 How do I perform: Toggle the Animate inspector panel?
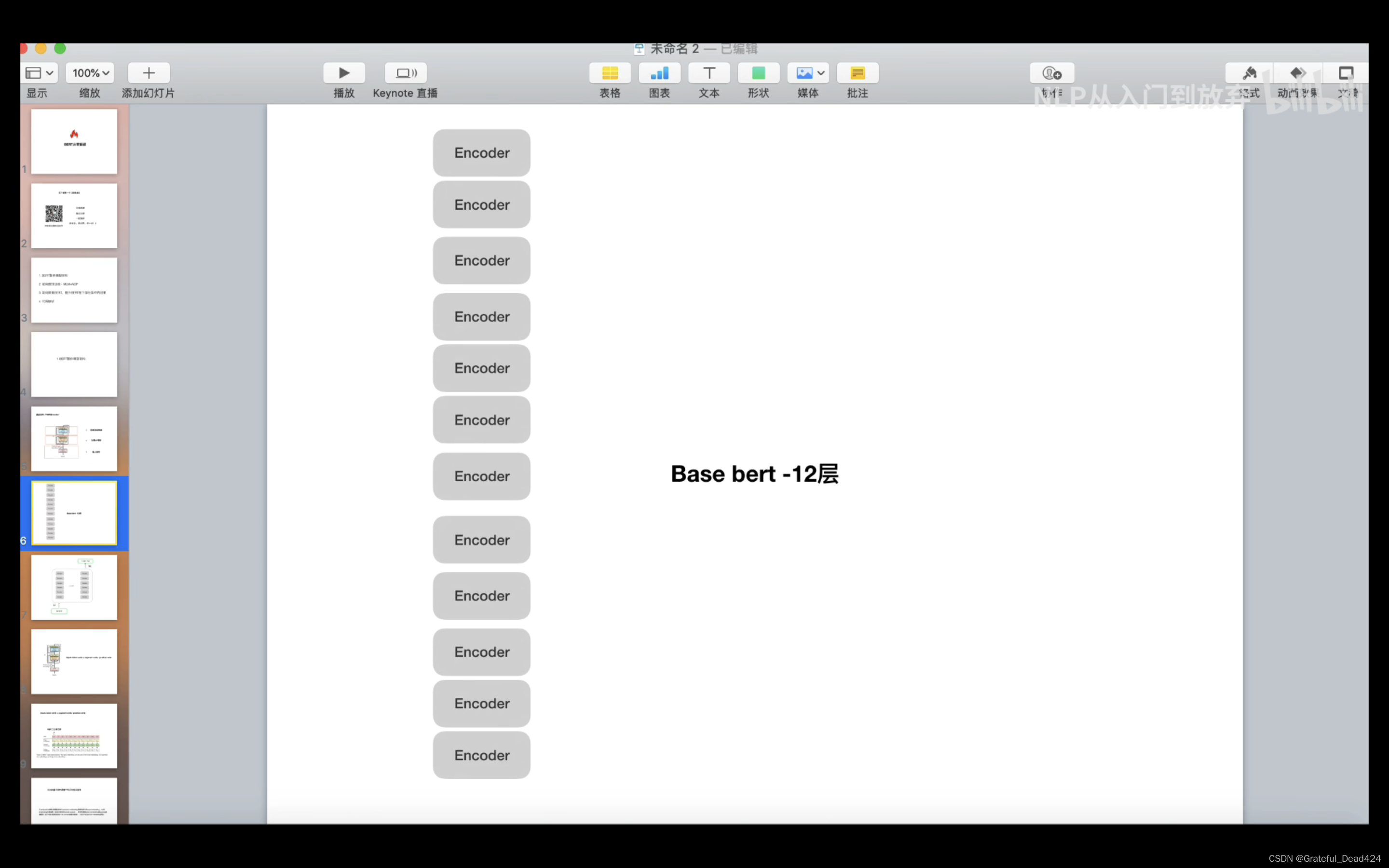pyautogui.click(x=1297, y=73)
